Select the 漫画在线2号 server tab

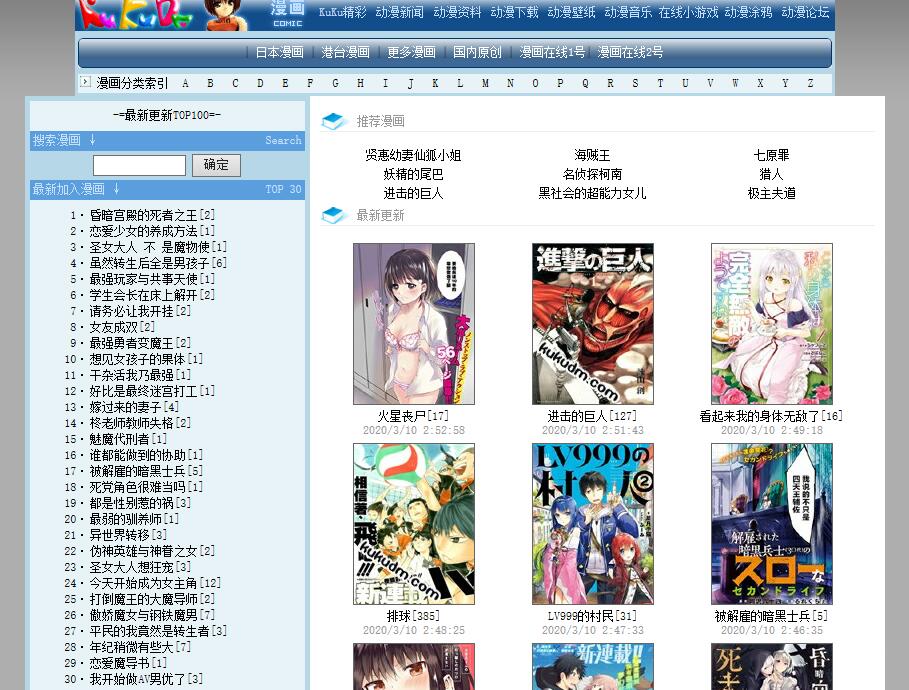630,52
